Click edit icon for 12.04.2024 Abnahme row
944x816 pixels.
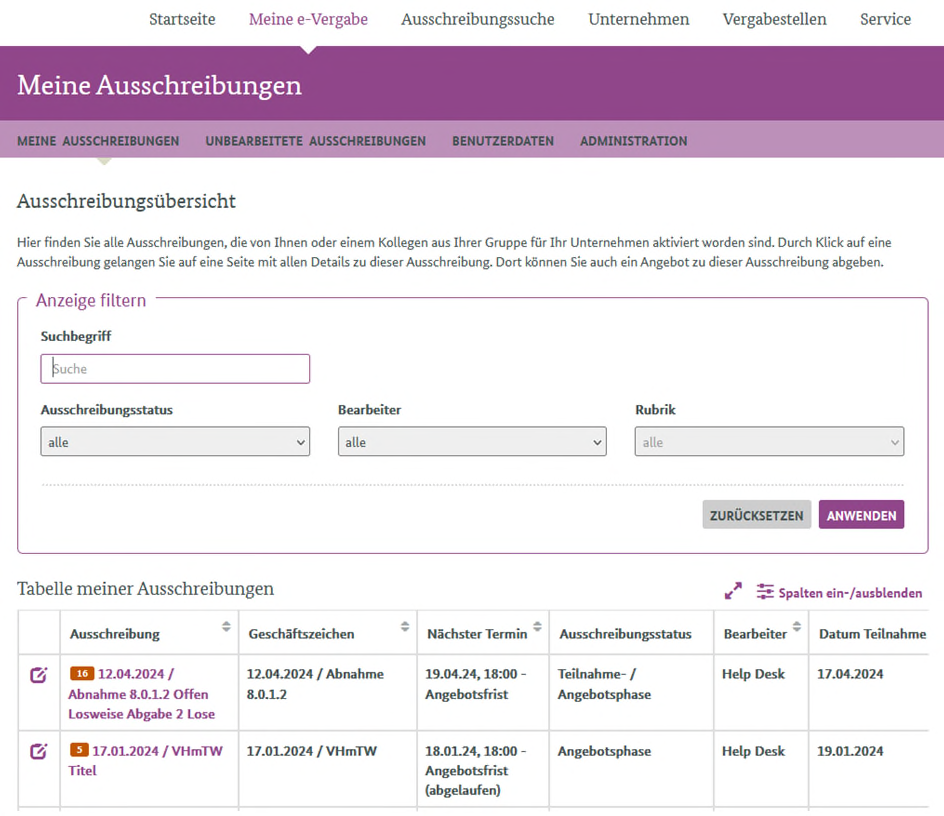38,675
